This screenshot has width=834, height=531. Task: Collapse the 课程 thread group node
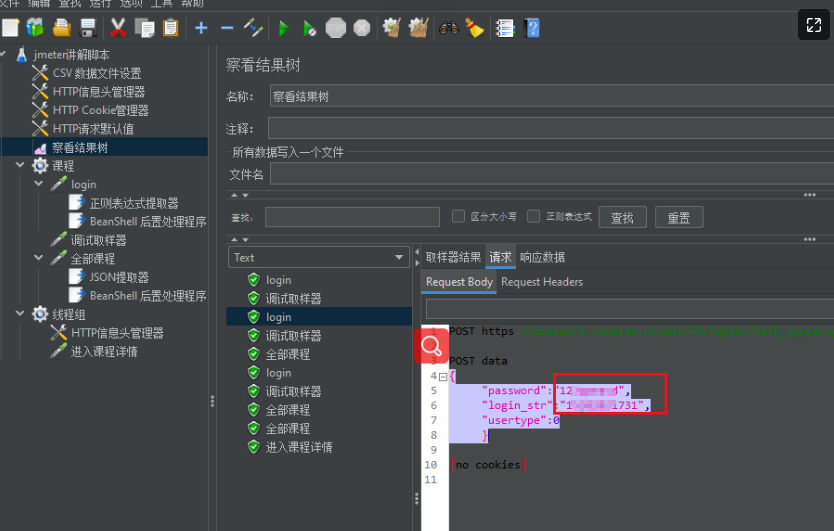[x=20, y=165]
